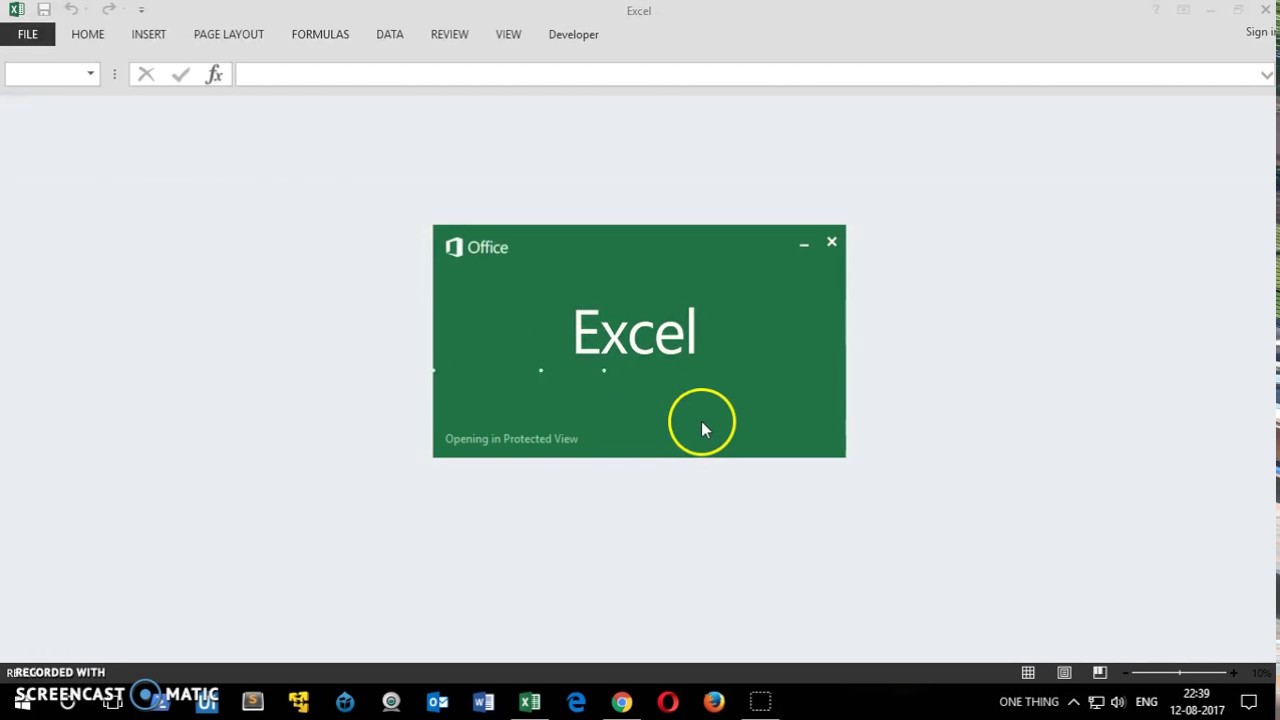Click Excel icon in the taskbar

[x=530, y=702]
